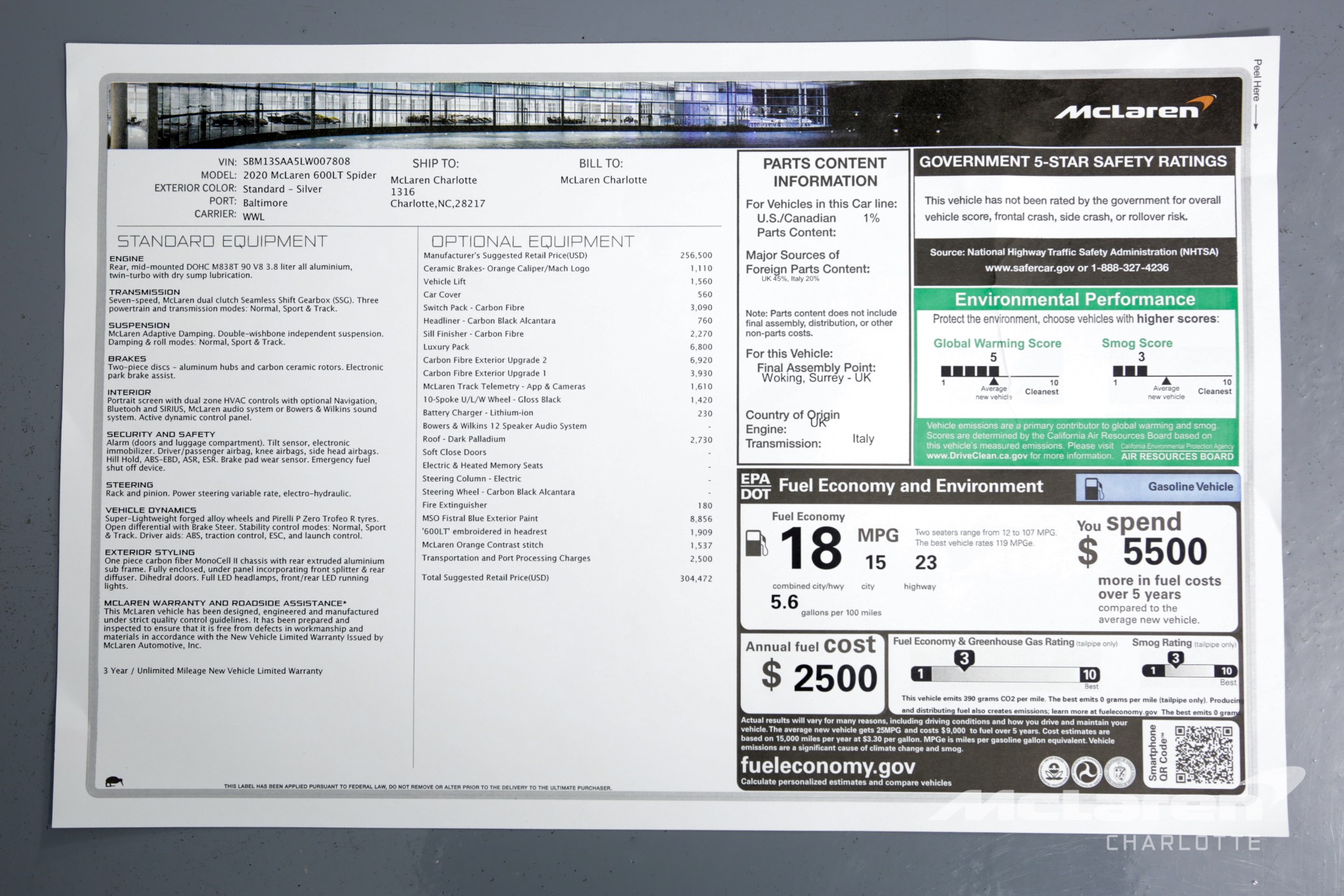Select Headliner - Carbon Black Alcantara row
The height and width of the screenshot is (896, 1344).
point(568,321)
